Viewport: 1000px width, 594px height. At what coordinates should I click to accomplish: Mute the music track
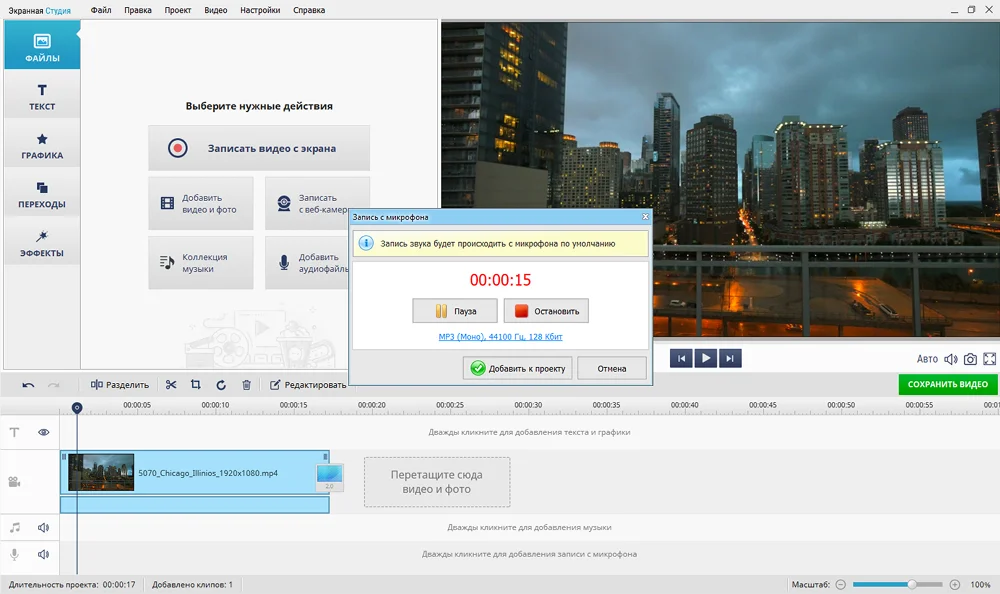(44, 527)
